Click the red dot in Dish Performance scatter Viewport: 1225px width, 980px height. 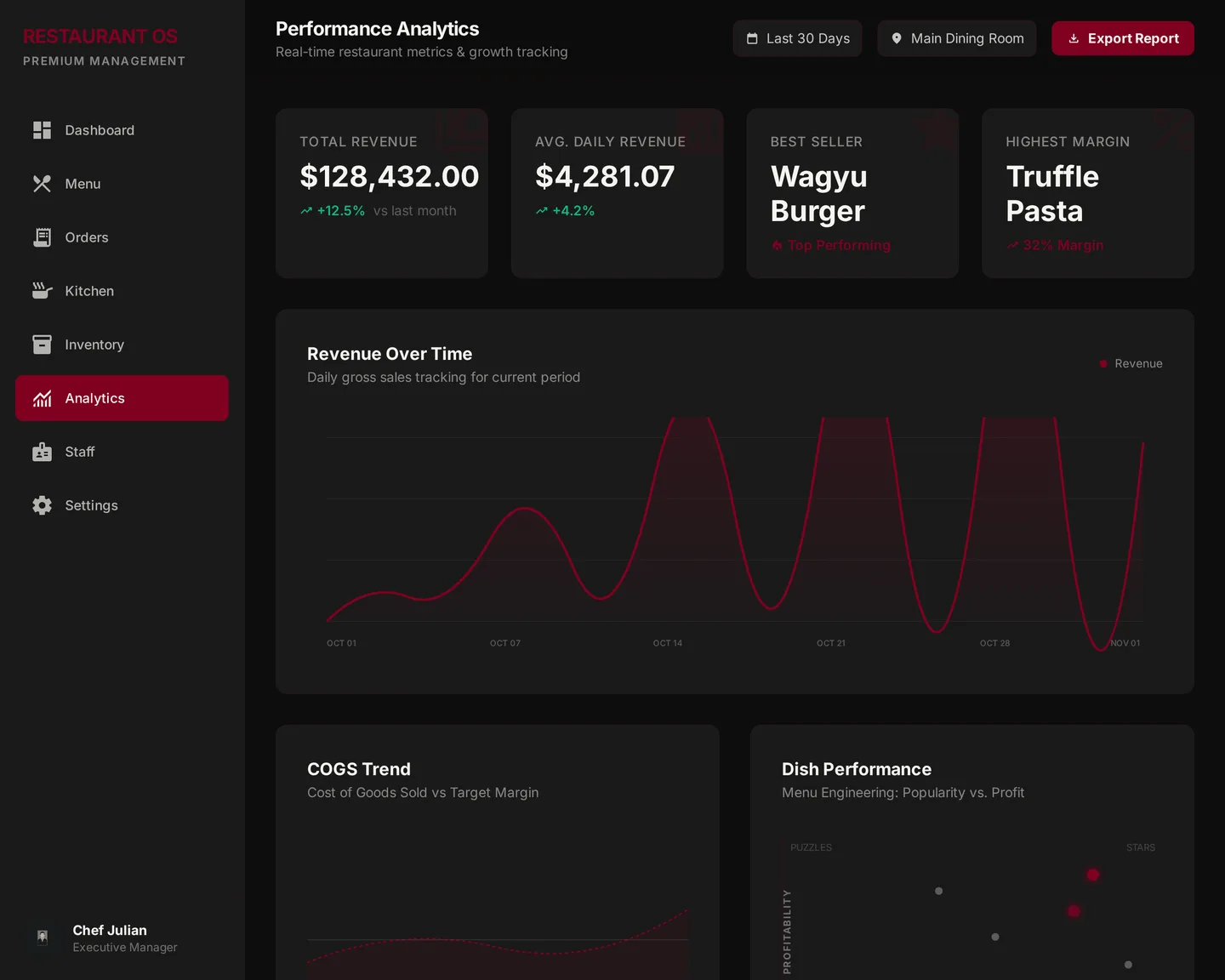pyautogui.click(x=1093, y=875)
